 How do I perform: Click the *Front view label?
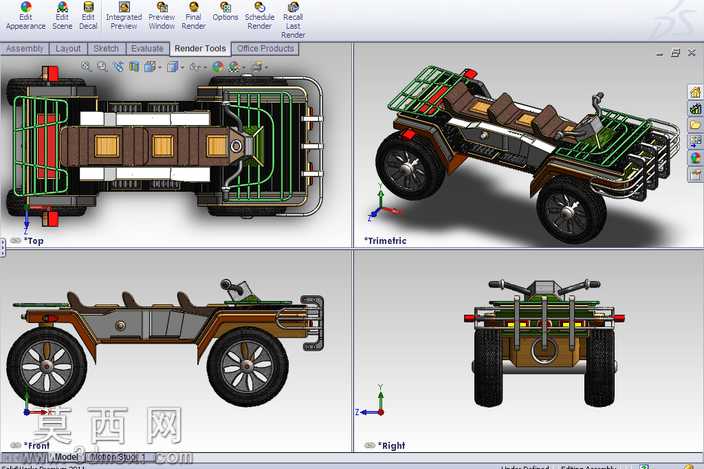coord(37,446)
